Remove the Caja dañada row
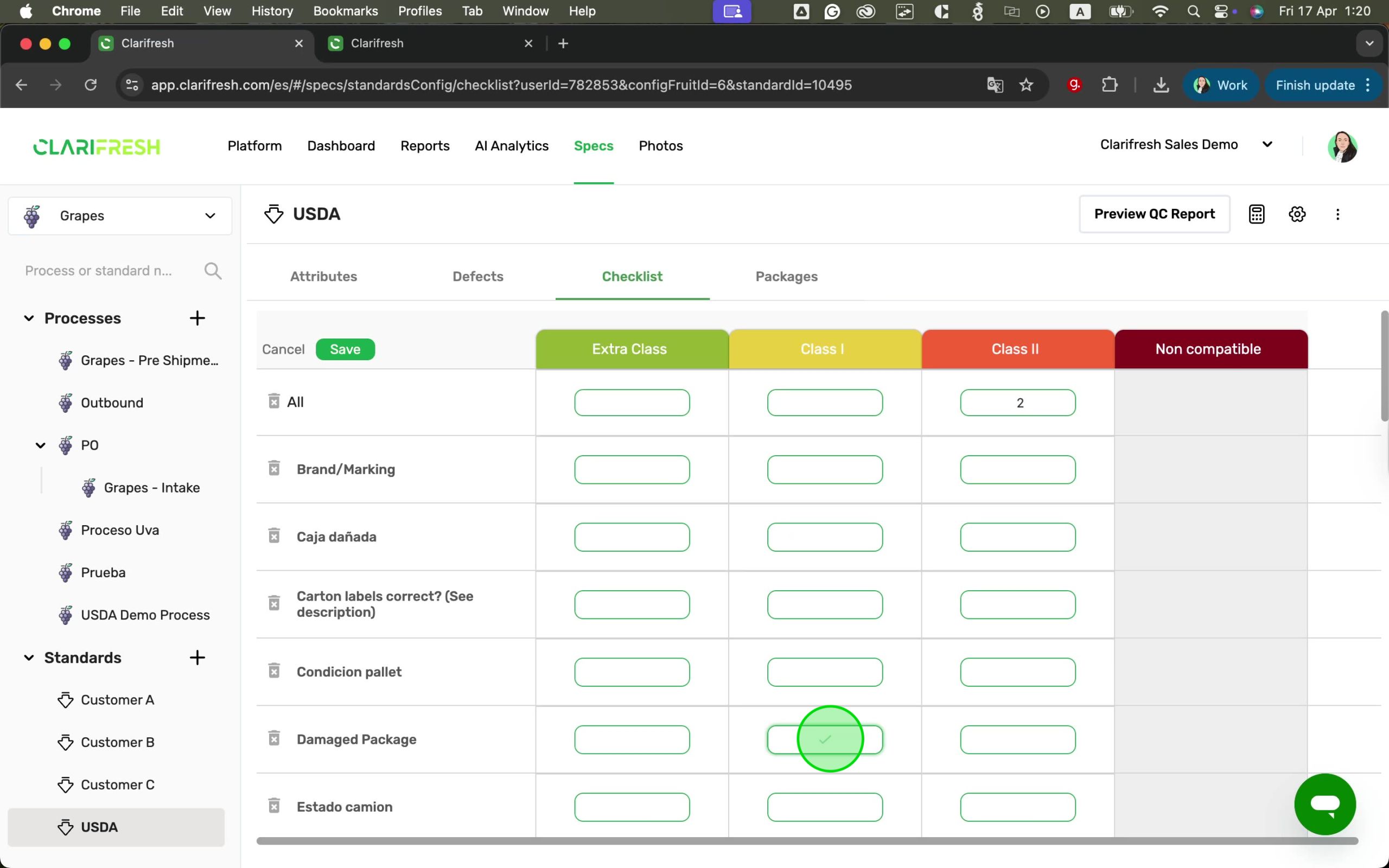1389x868 pixels. [274, 535]
